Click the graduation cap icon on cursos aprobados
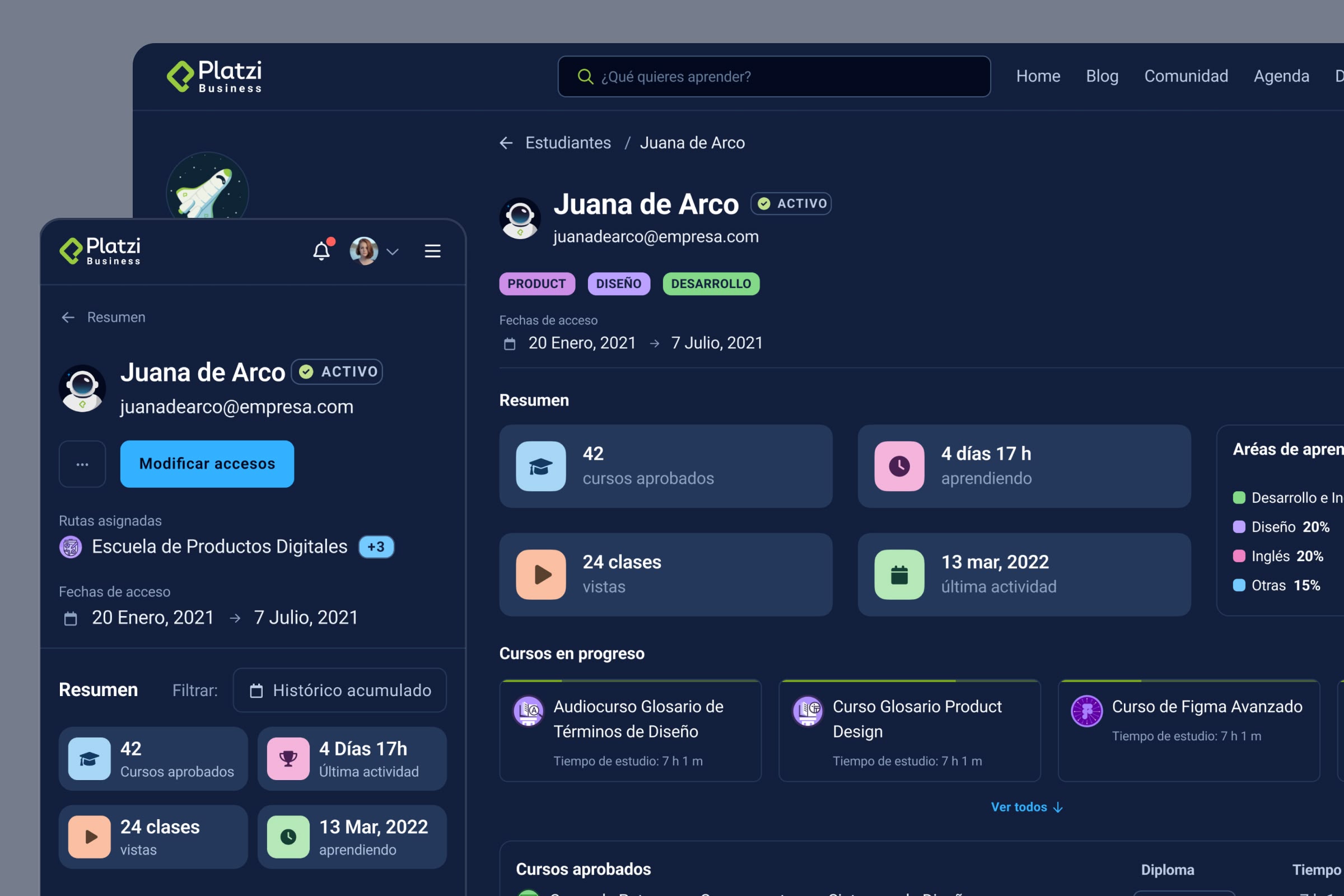Viewport: 1344px width, 896px height. point(542,466)
